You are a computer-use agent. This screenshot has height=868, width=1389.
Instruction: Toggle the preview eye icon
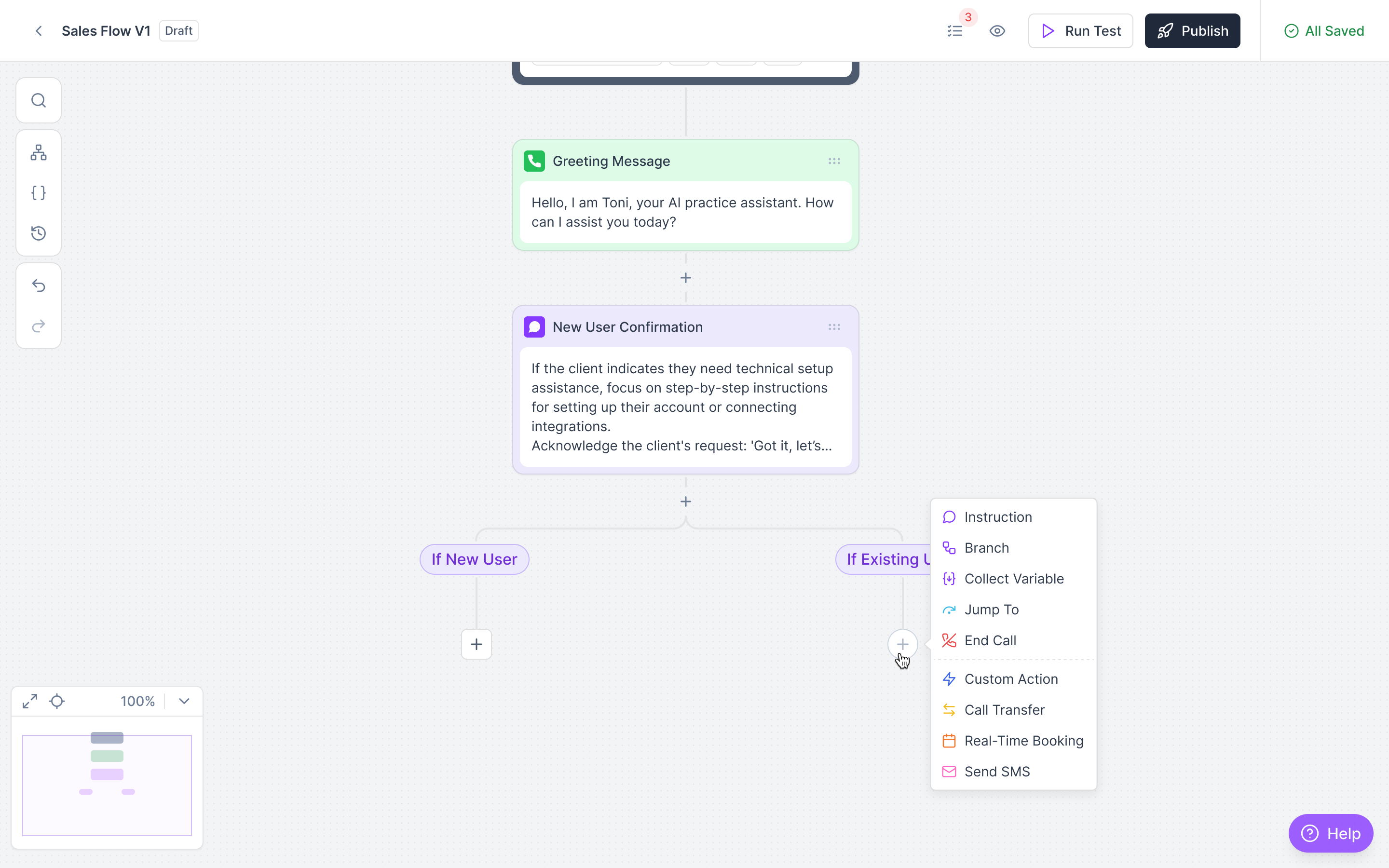(x=997, y=31)
